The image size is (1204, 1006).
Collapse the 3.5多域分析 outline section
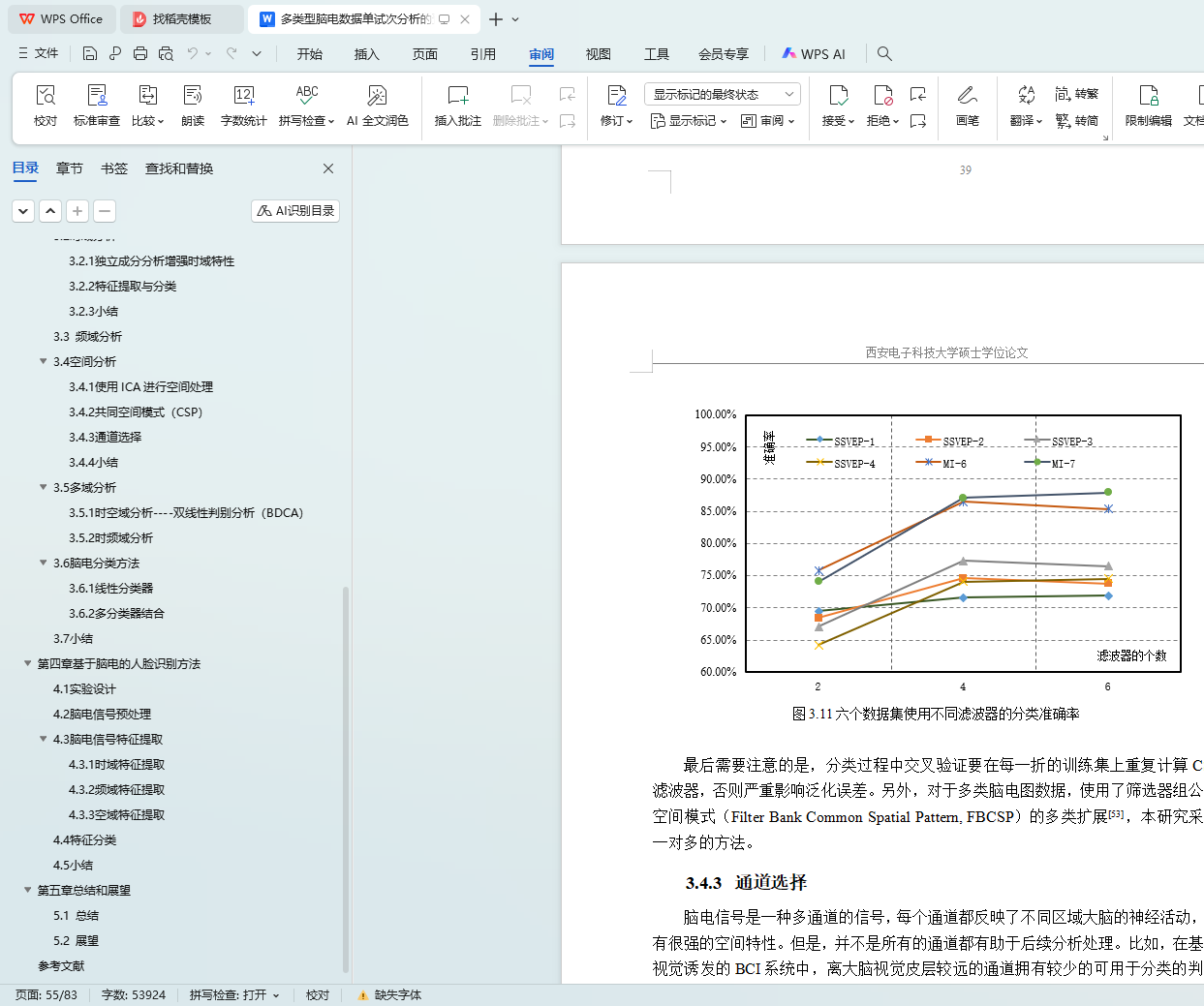(x=43, y=487)
